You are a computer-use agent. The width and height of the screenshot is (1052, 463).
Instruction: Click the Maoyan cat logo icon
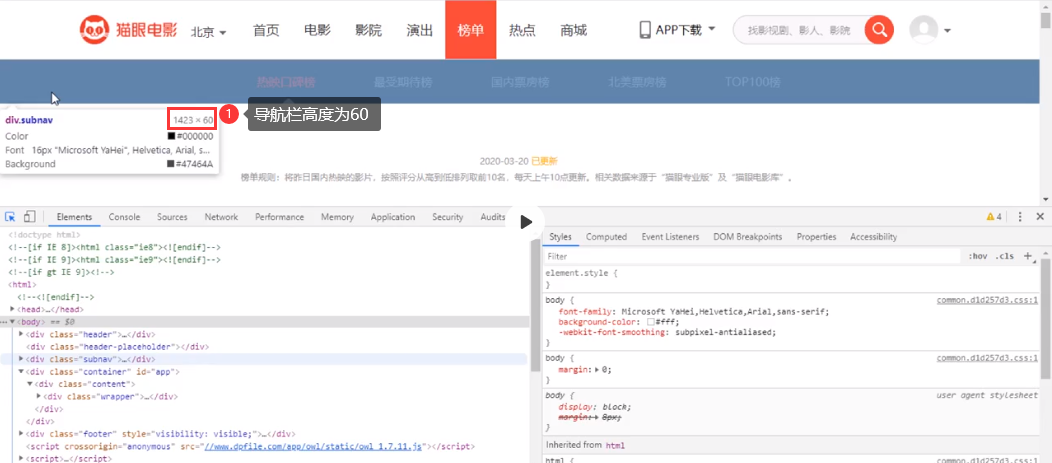95,30
